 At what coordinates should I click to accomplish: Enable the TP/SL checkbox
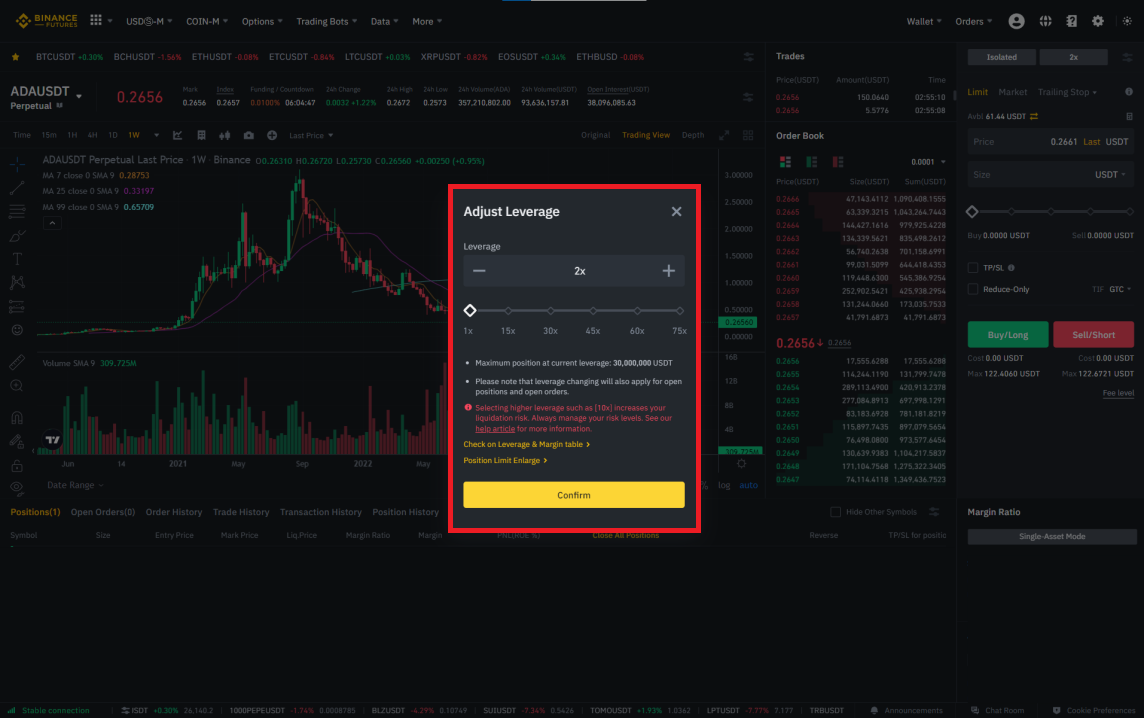pyautogui.click(x=973, y=268)
